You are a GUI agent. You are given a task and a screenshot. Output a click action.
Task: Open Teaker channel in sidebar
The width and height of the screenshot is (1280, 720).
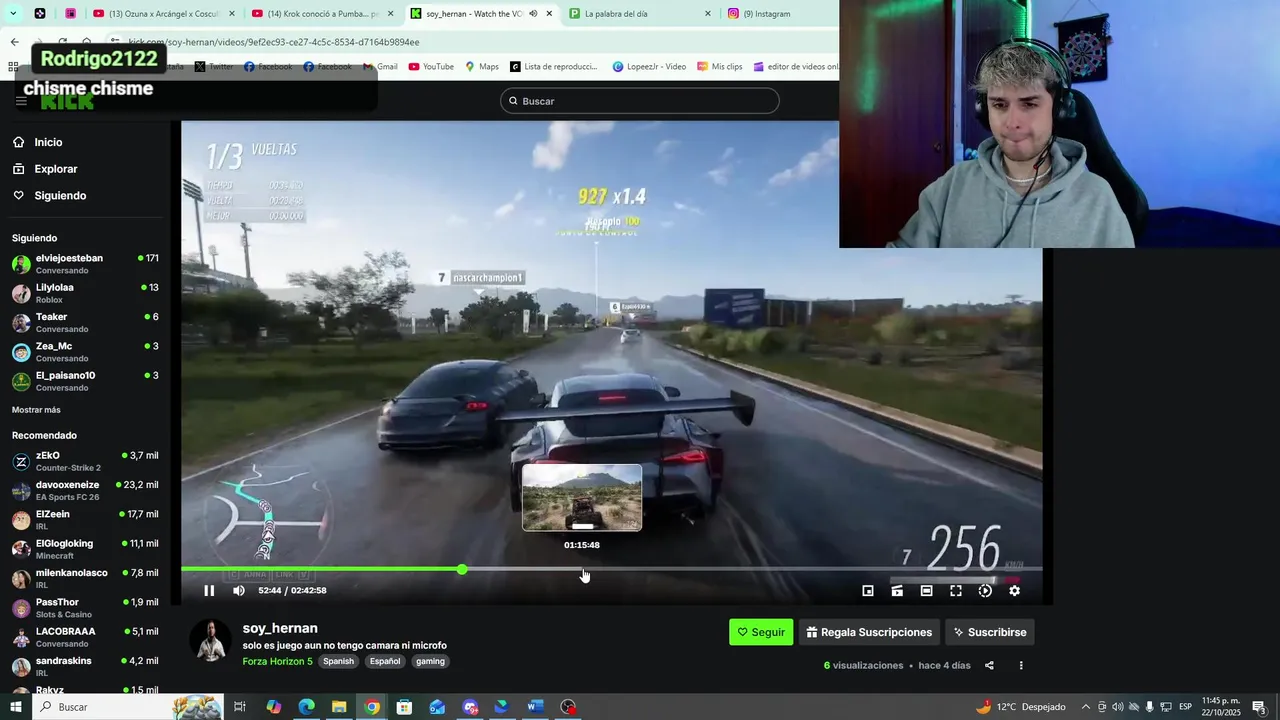85,323
